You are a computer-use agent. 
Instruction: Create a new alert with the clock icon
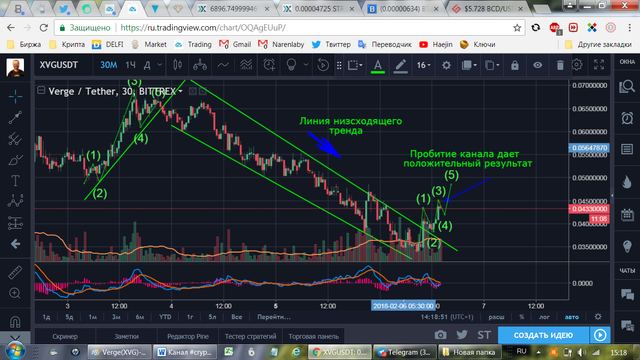tap(269, 65)
